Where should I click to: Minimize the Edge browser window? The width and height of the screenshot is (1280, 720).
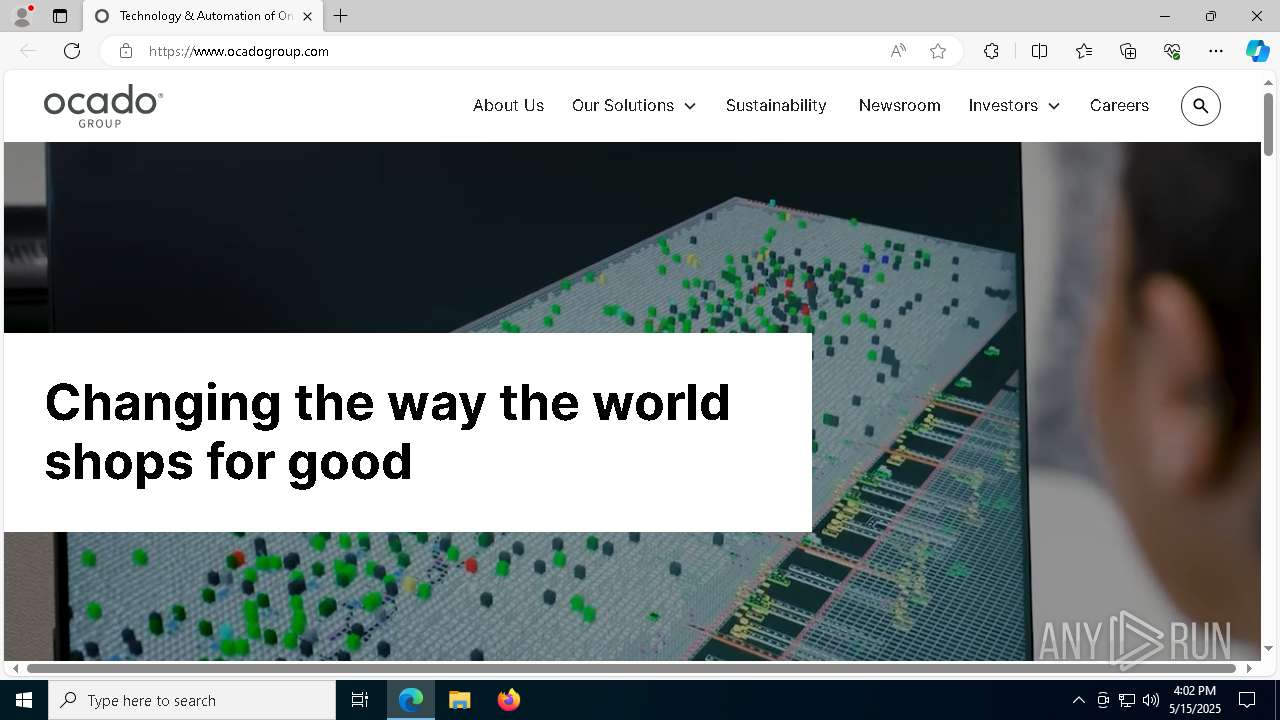tap(1165, 16)
